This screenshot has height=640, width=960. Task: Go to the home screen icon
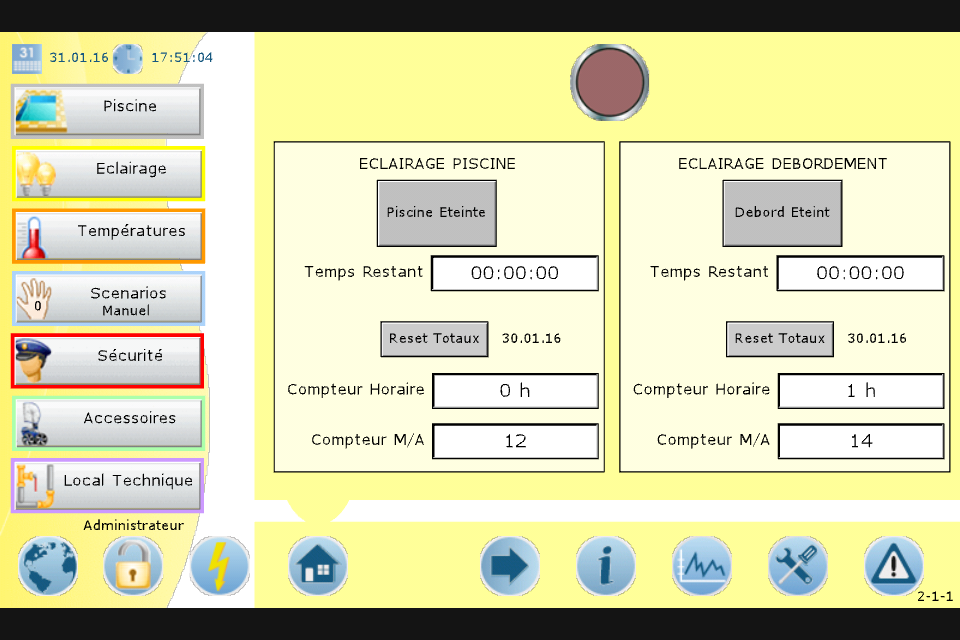[x=318, y=567]
